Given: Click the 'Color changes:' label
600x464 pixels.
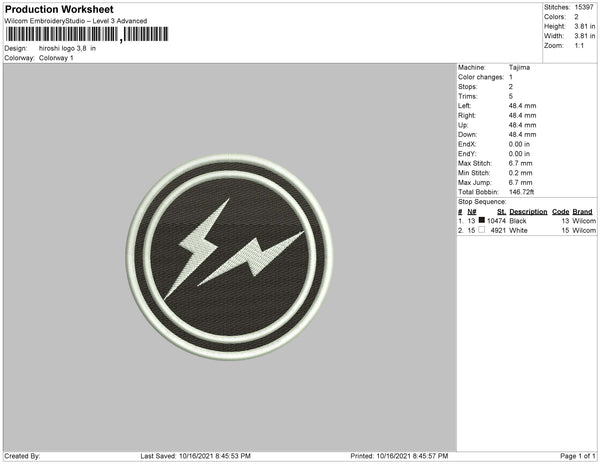Looking at the screenshot, I should pos(481,77).
